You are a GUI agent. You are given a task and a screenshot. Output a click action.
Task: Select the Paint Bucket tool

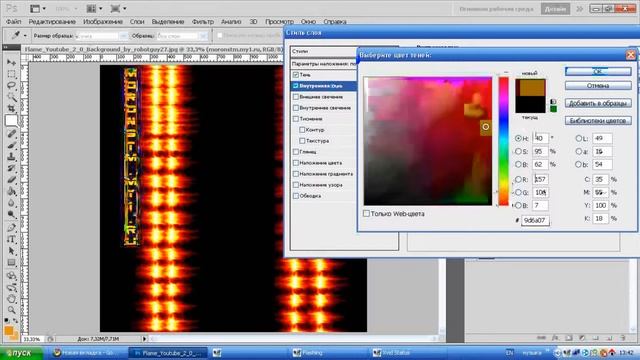11,191
